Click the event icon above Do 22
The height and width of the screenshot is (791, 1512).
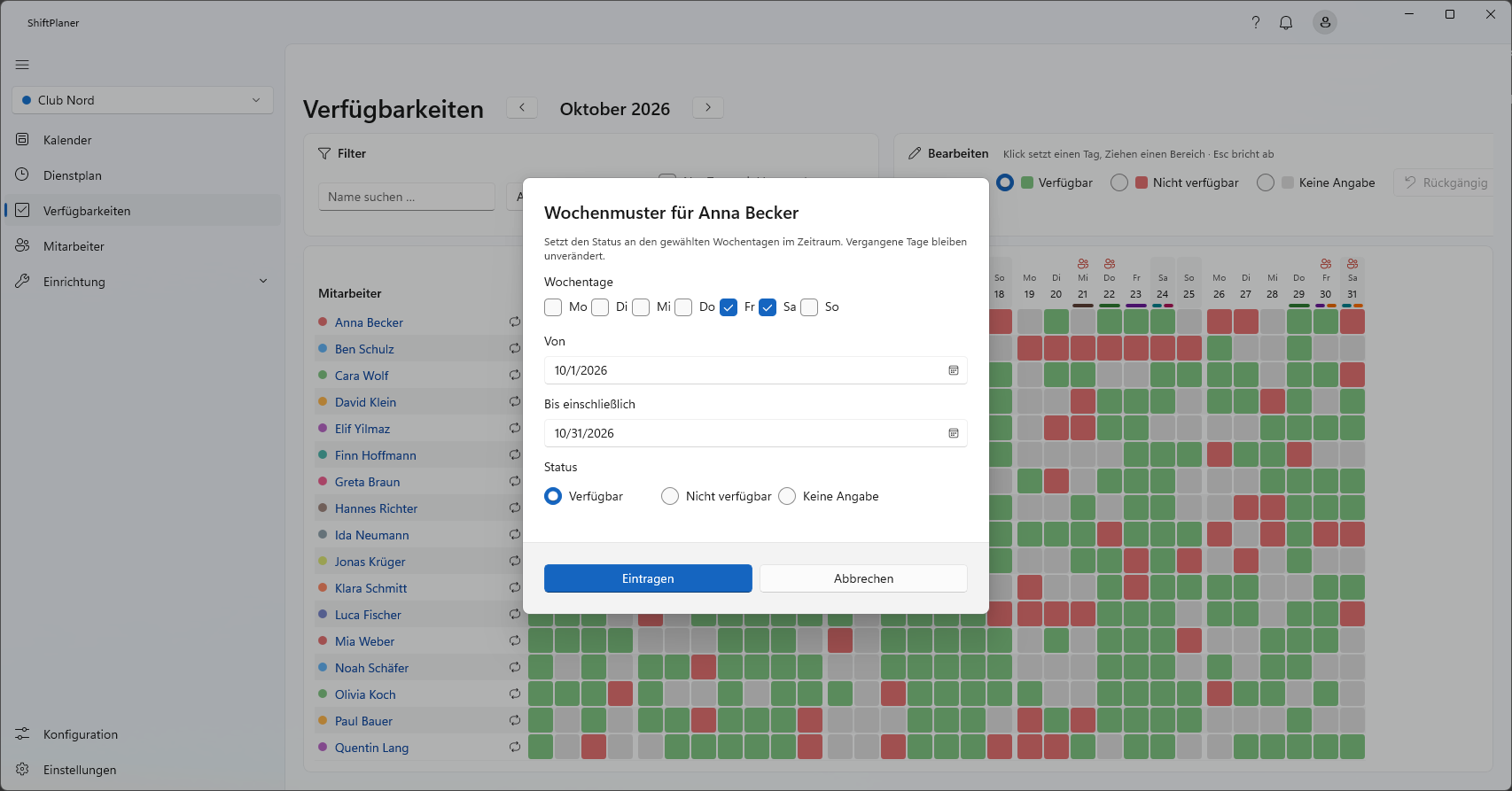pyautogui.click(x=1110, y=264)
